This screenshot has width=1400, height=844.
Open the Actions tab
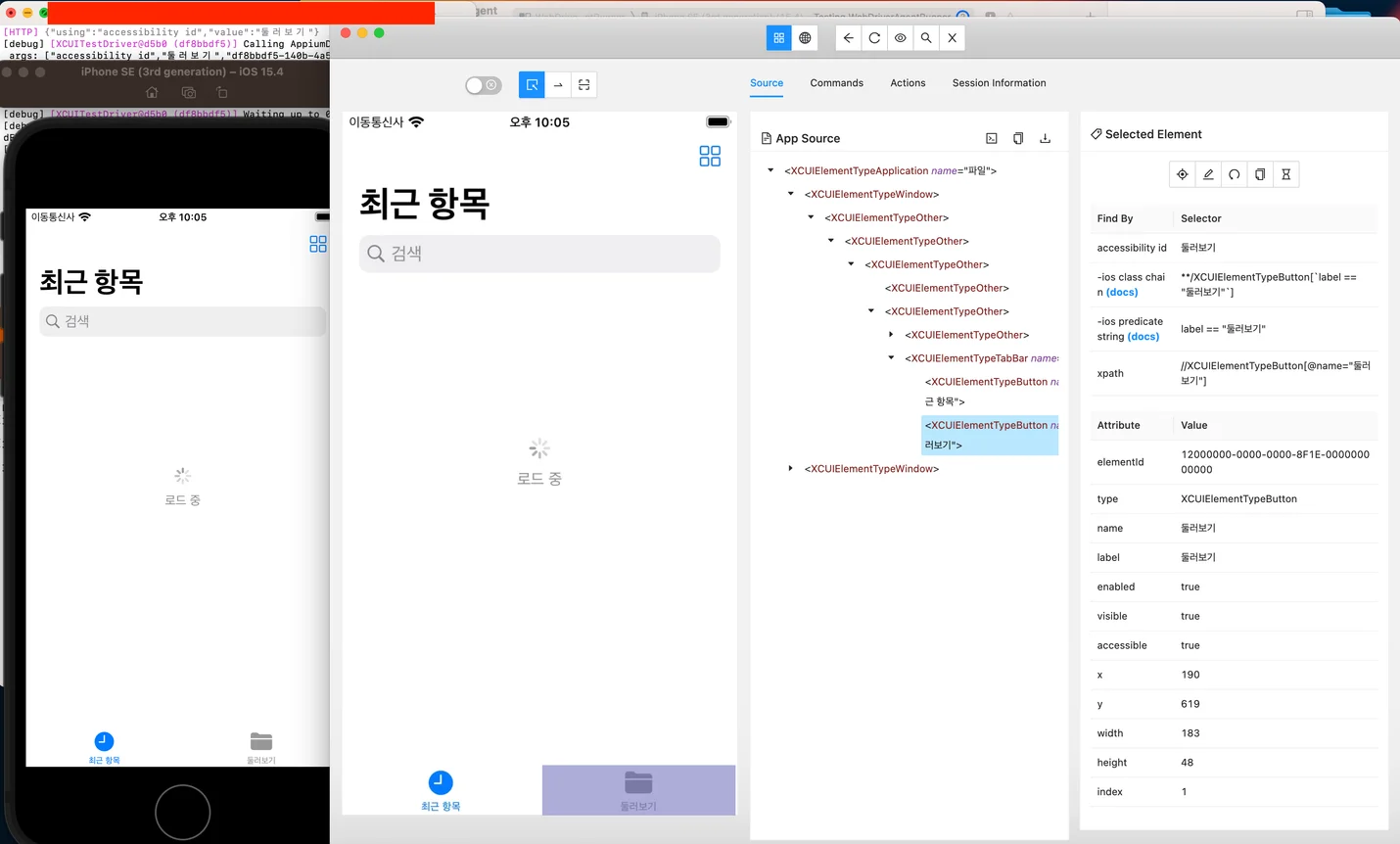(908, 83)
